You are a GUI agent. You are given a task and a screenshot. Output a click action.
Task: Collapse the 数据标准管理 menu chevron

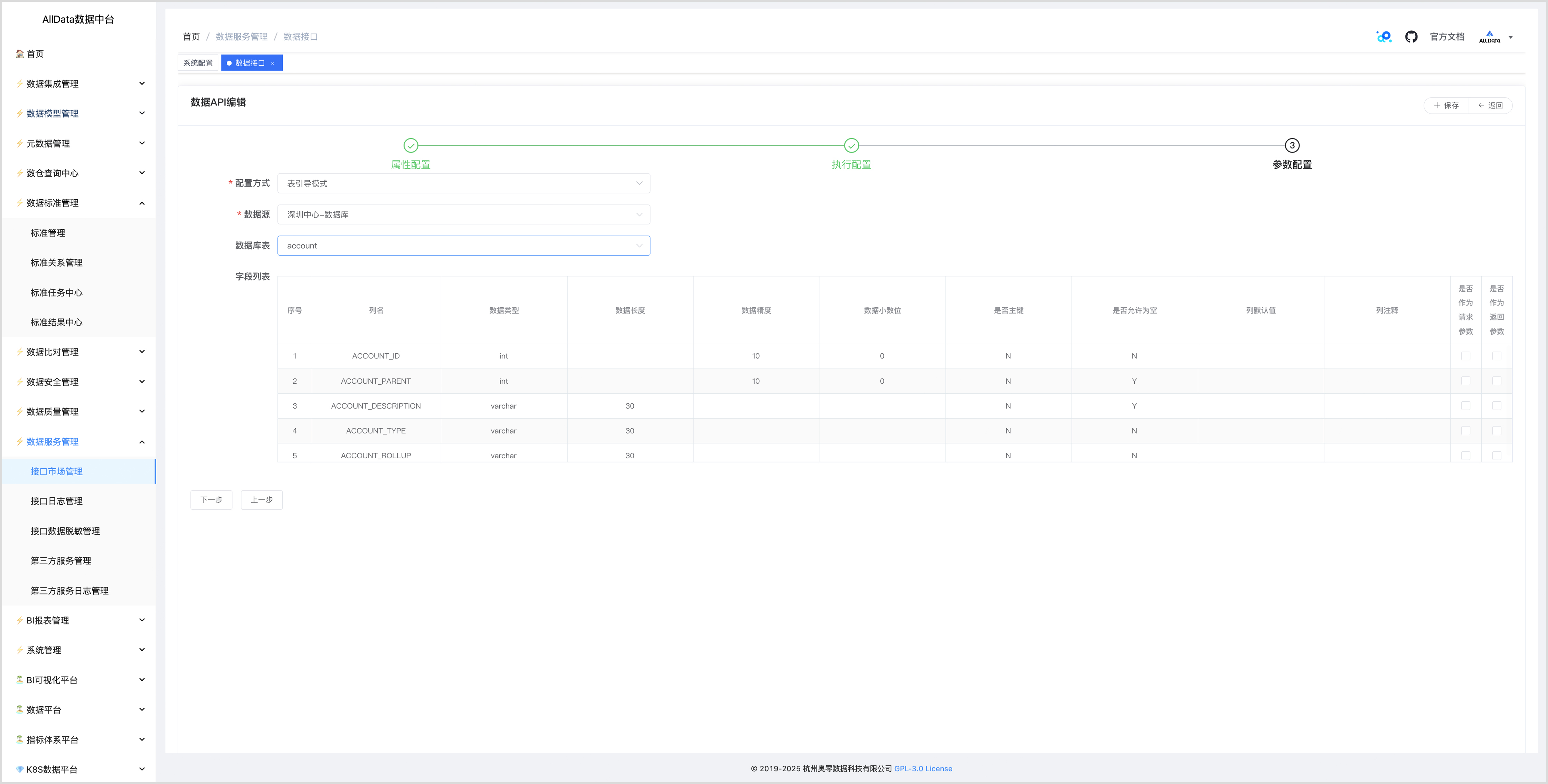pyautogui.click(x=142, y=203)
